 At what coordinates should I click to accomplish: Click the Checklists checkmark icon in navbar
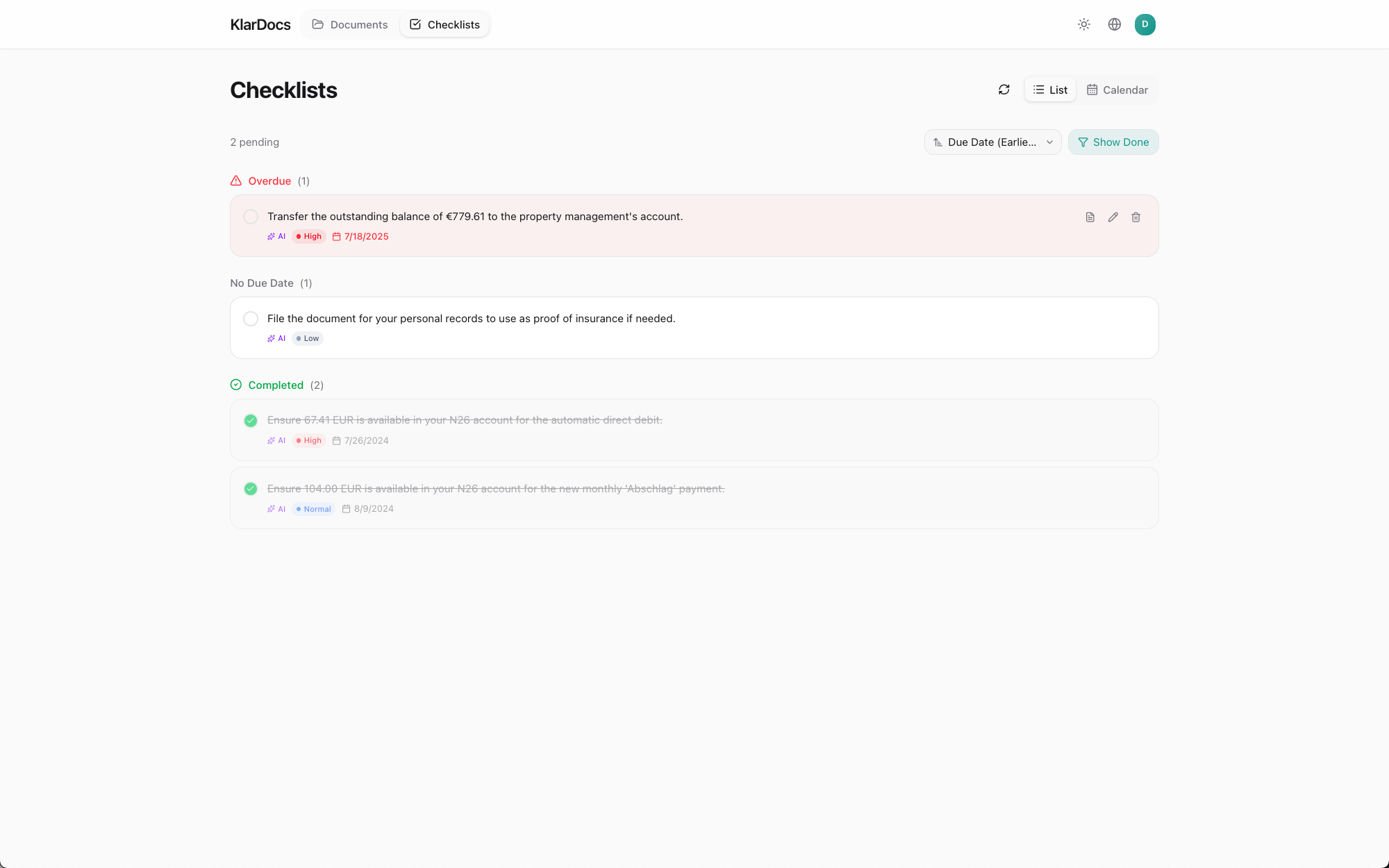(x=415, y=24)
